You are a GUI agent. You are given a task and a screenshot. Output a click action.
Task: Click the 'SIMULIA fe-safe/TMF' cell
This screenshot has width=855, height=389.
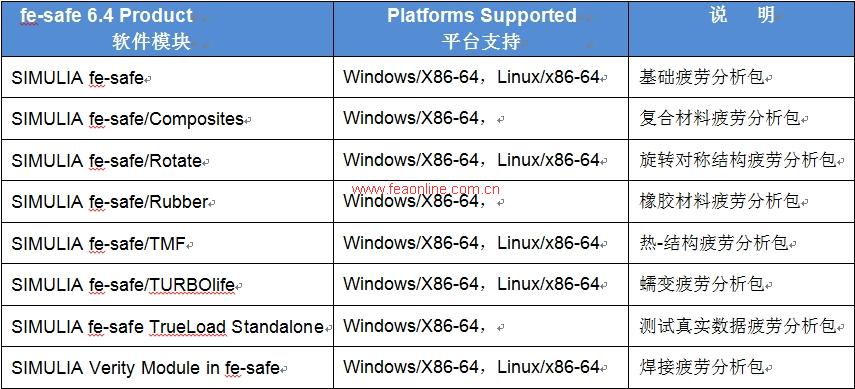(x=167, y=243)
